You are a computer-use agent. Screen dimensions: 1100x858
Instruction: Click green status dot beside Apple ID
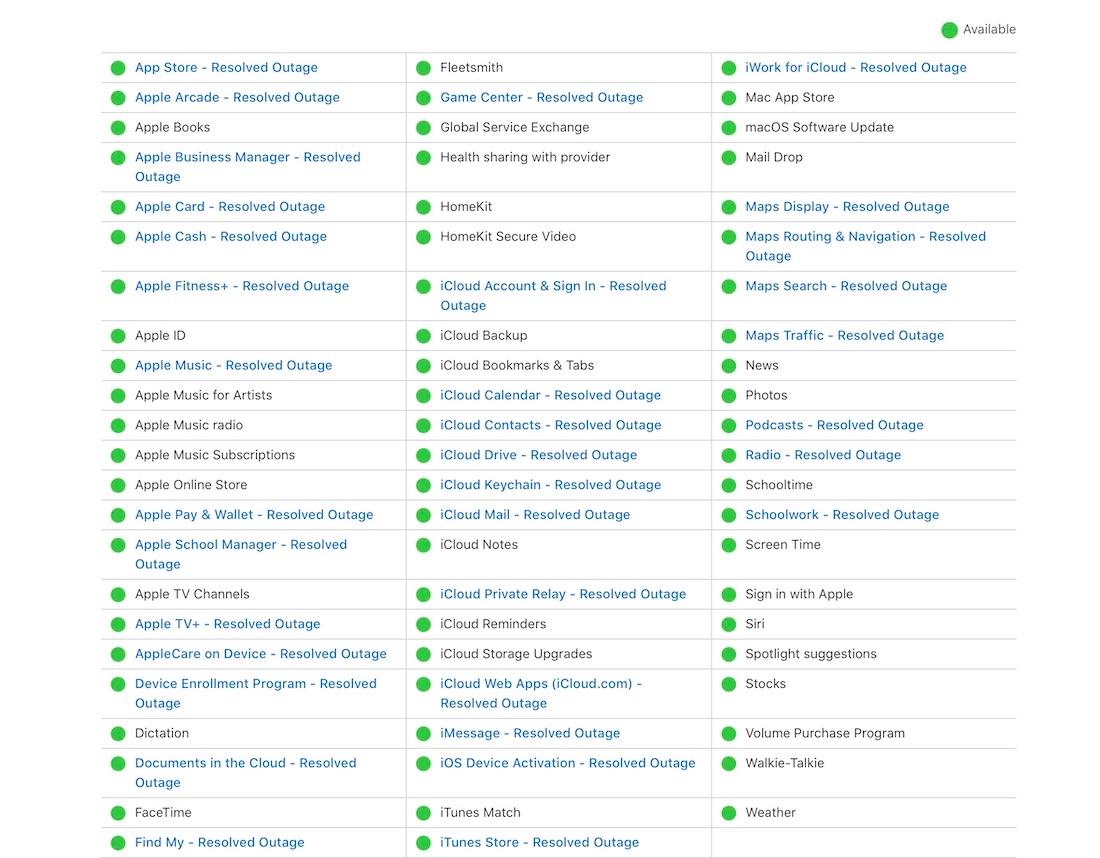[118, 336]
